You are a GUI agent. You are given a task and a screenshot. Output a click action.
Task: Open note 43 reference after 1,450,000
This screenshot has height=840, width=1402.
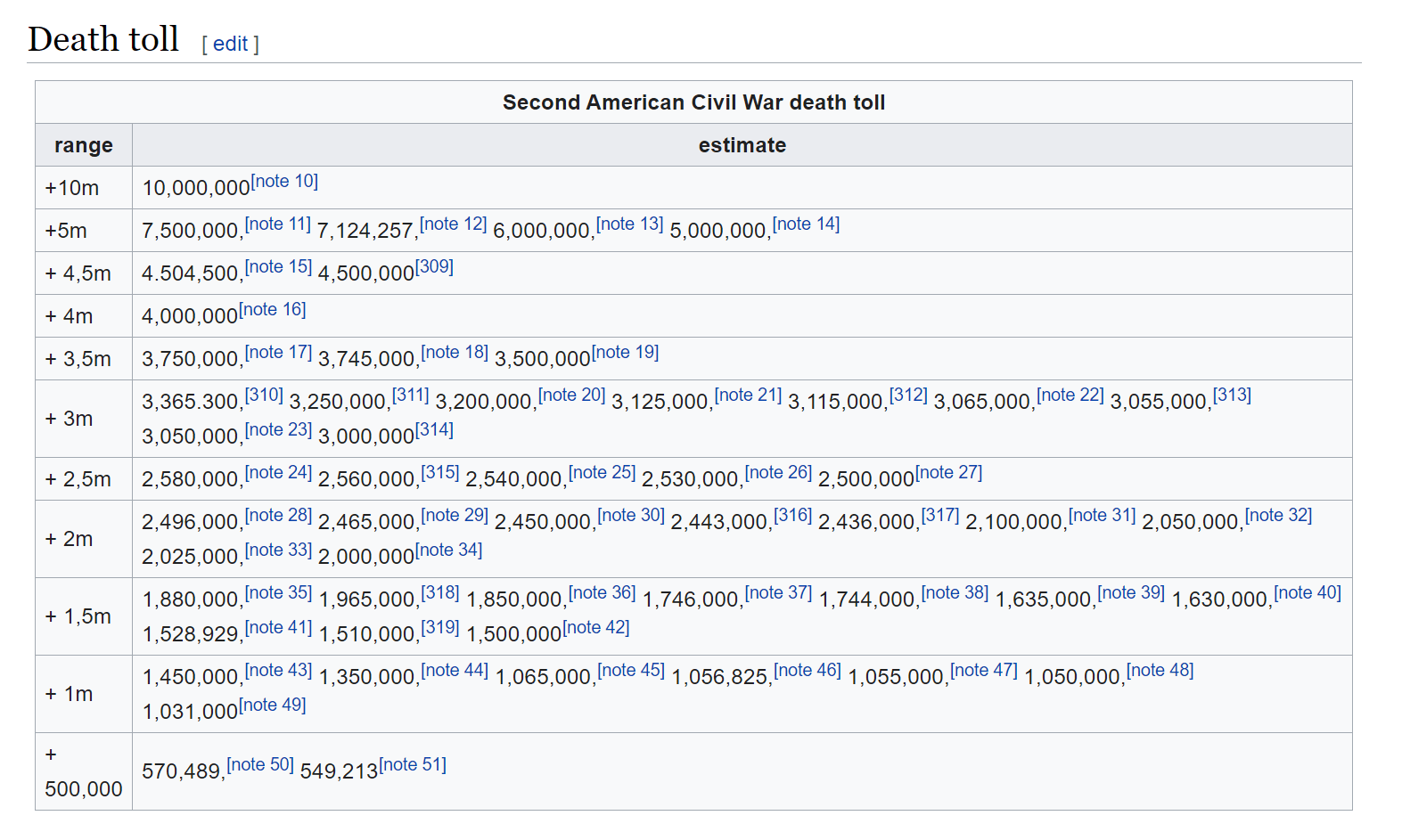click(278, 670)
